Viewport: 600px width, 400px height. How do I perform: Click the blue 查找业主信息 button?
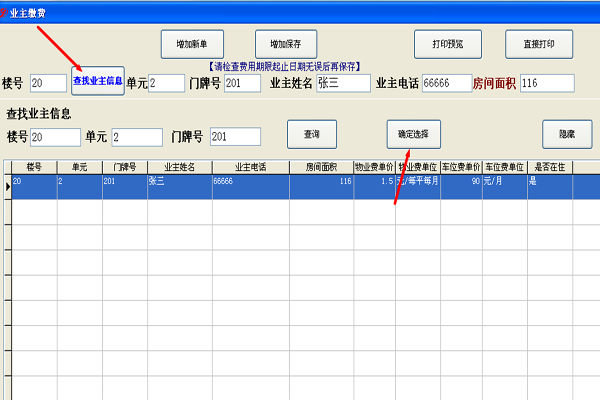point(98,81)
